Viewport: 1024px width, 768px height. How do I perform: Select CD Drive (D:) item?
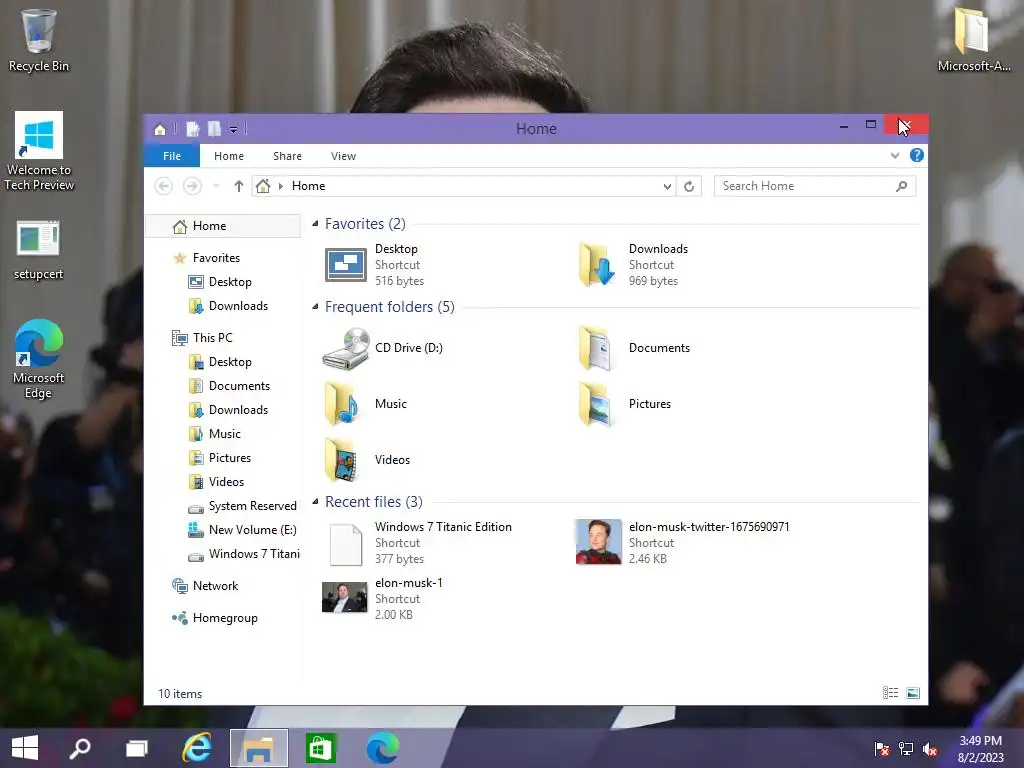click(x=383, y=348)
